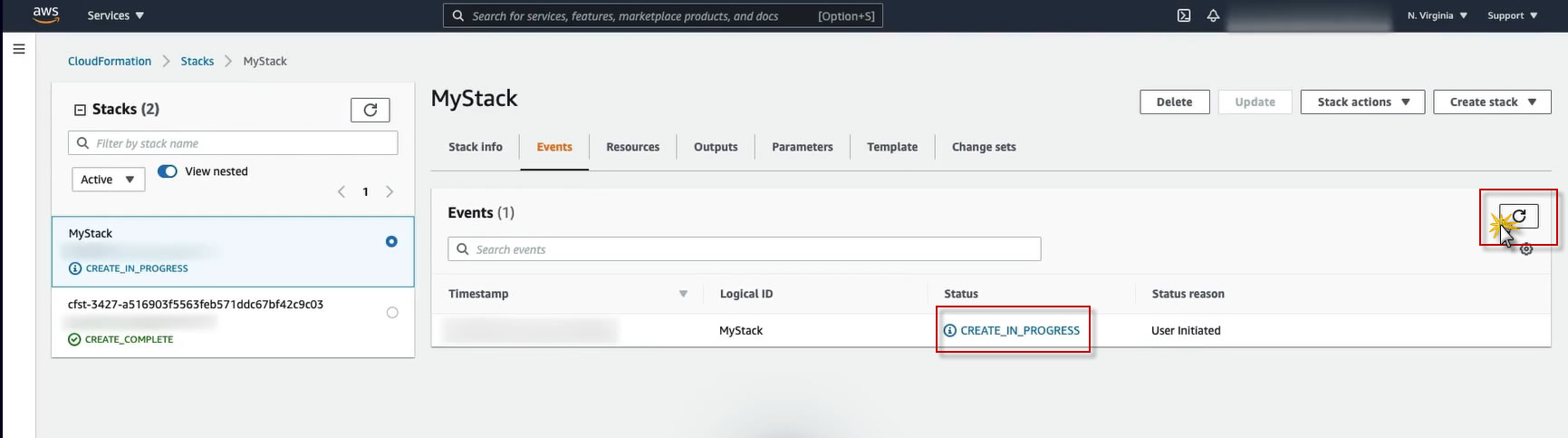
Task: Open the Active filter dropdown
Action: tap(108, 180)
